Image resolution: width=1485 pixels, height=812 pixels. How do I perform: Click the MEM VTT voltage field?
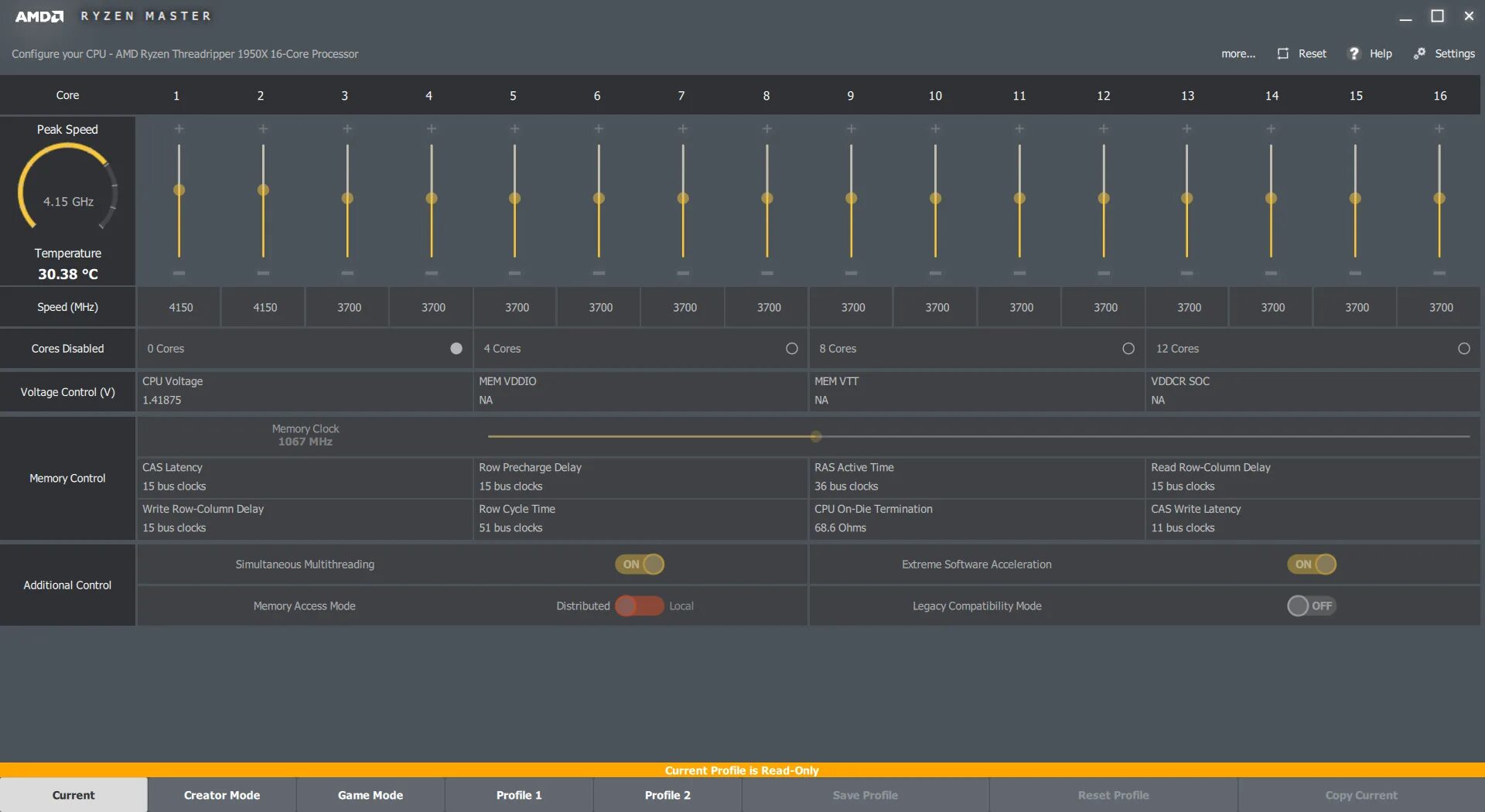point(977,391)
